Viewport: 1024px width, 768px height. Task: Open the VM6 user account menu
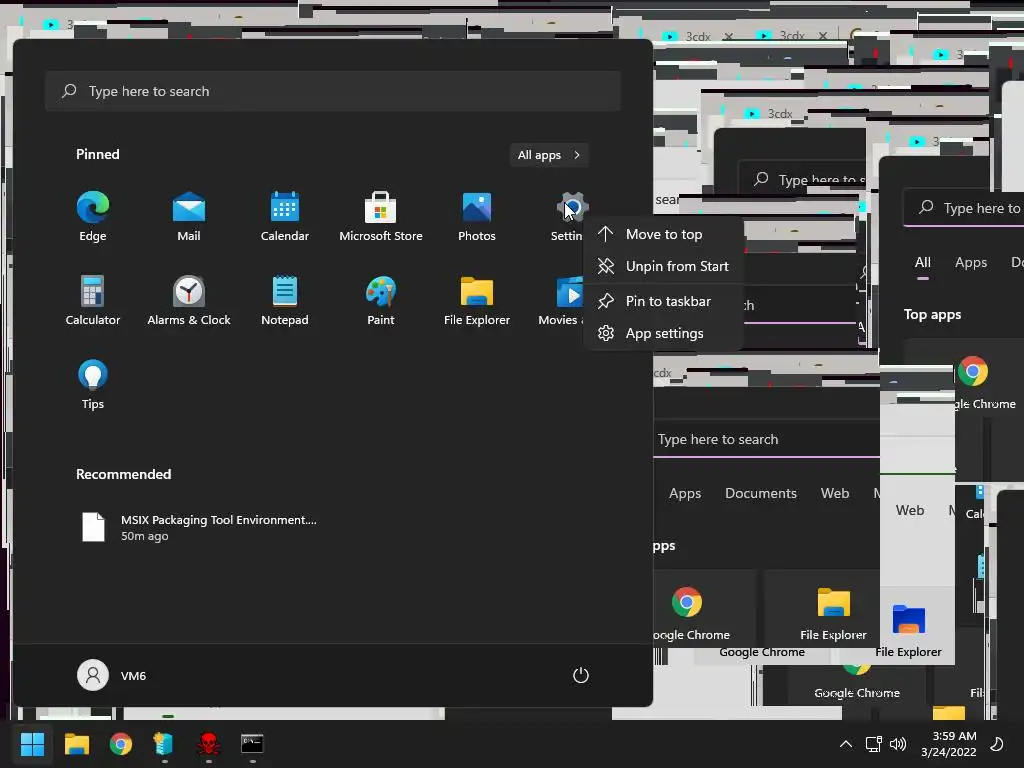click(112, 675)
